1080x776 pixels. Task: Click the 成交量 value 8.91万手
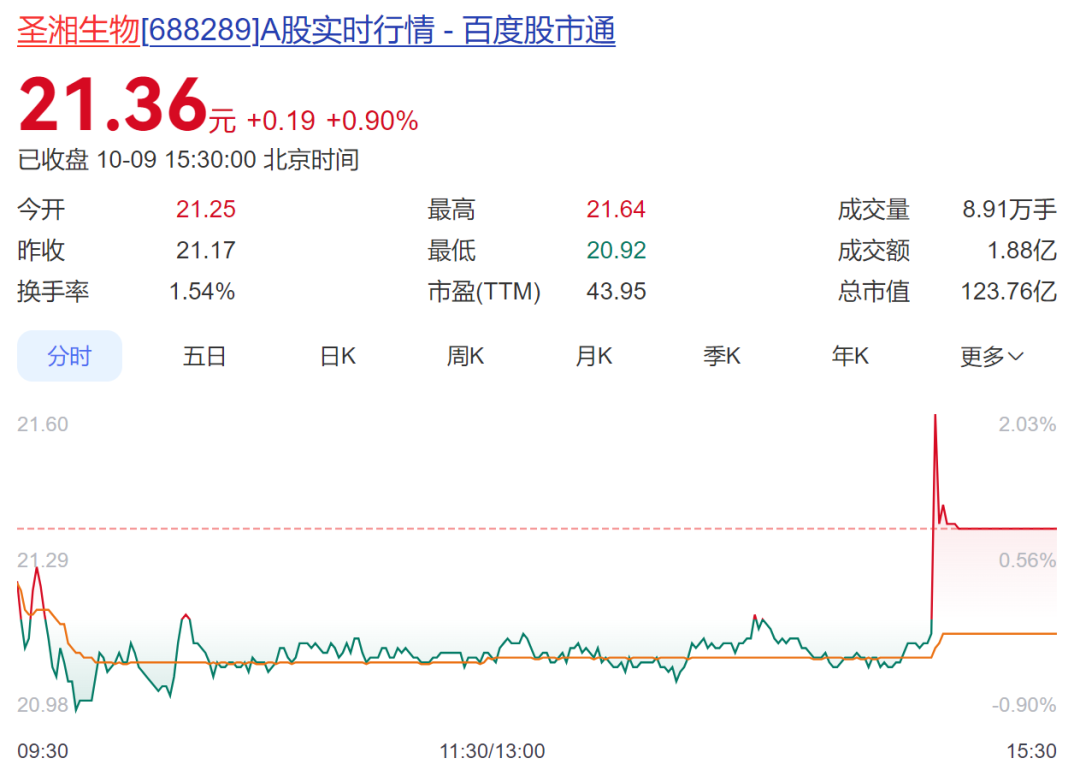click(1009, 210)
